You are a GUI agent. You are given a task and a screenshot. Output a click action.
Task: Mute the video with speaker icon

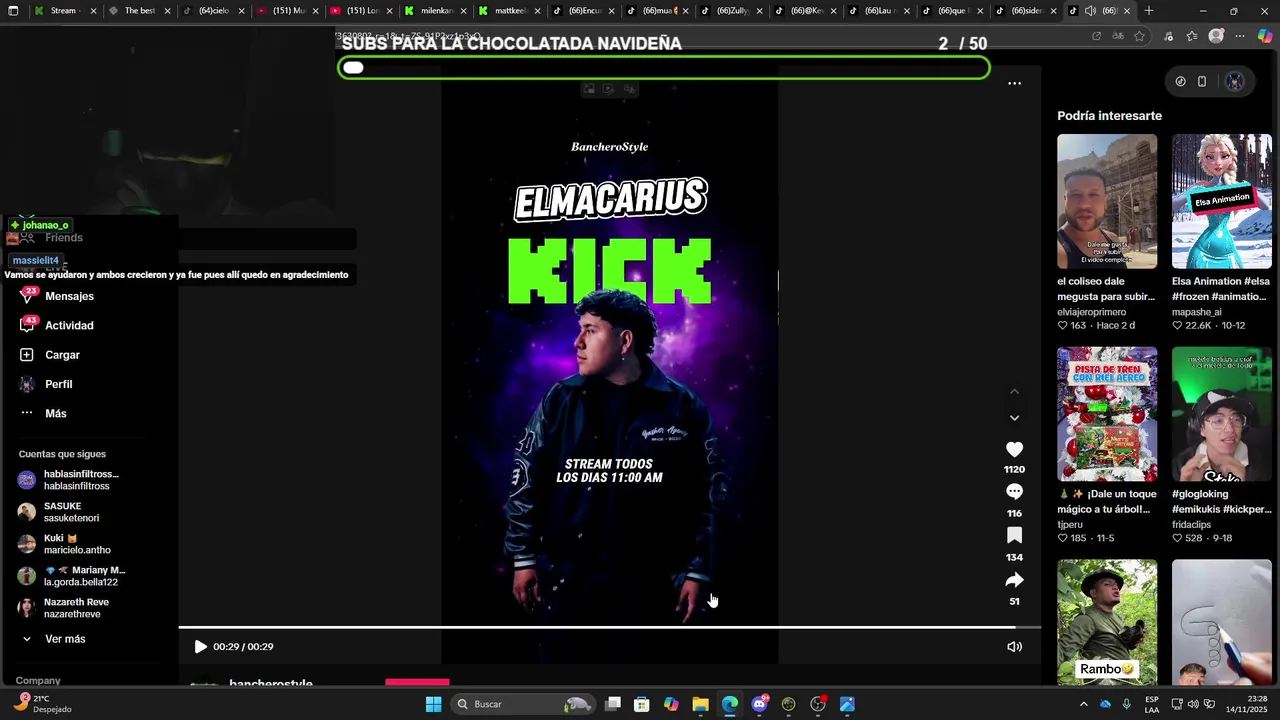[x=1014, y=647]
